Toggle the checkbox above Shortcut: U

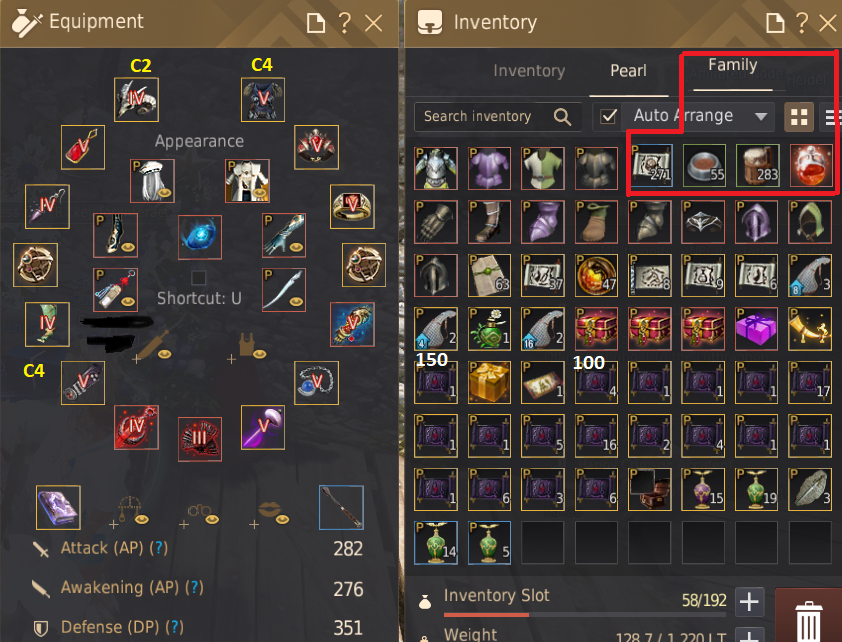tap(199, 278)
